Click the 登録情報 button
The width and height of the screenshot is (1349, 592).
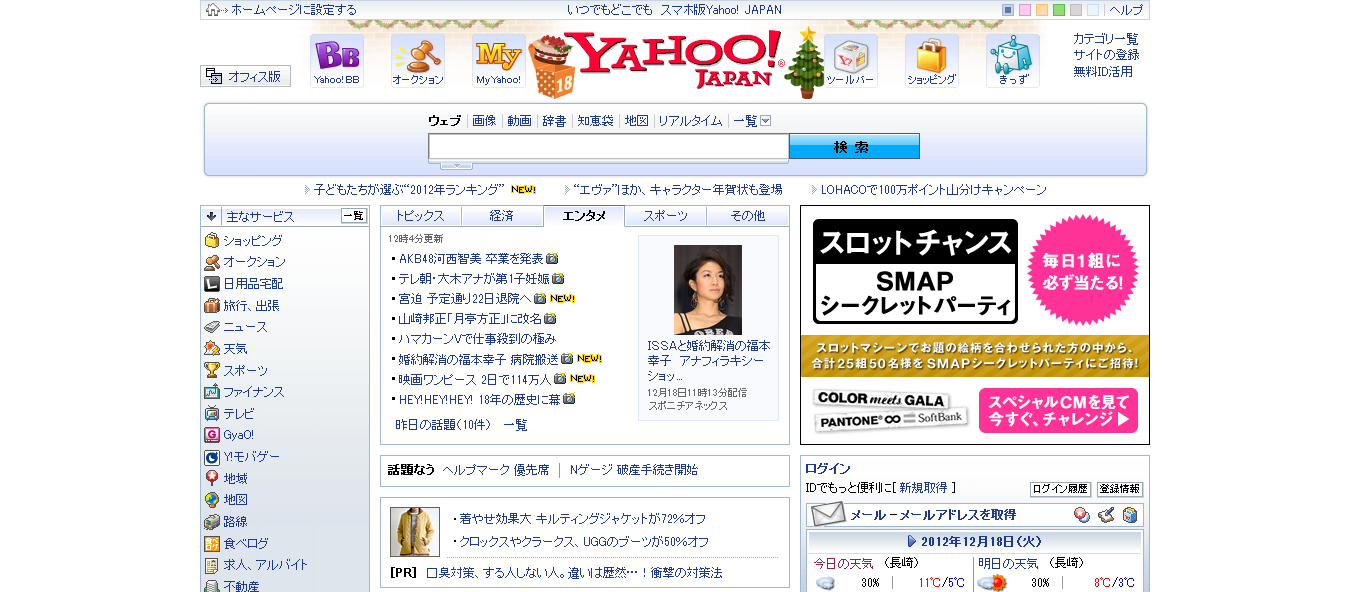click(x=1120, y=489)
